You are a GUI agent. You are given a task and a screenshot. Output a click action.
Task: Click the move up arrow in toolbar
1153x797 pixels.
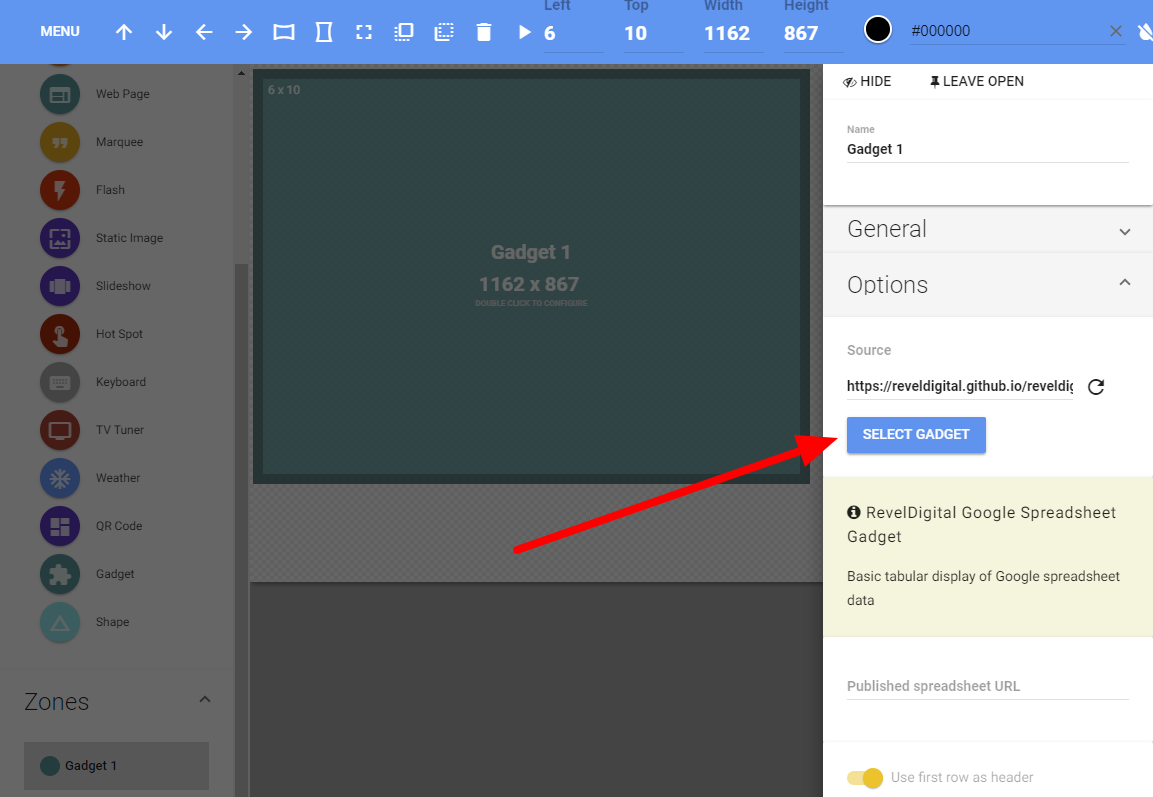click(124, 32)
